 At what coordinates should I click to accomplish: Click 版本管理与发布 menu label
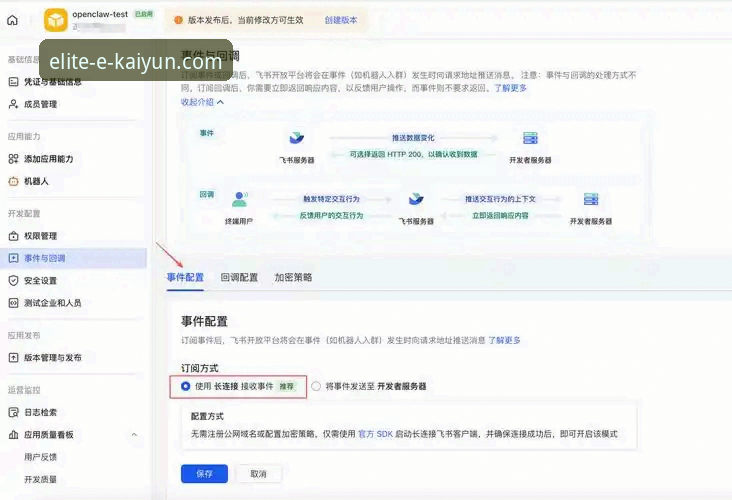click(53, 358)
